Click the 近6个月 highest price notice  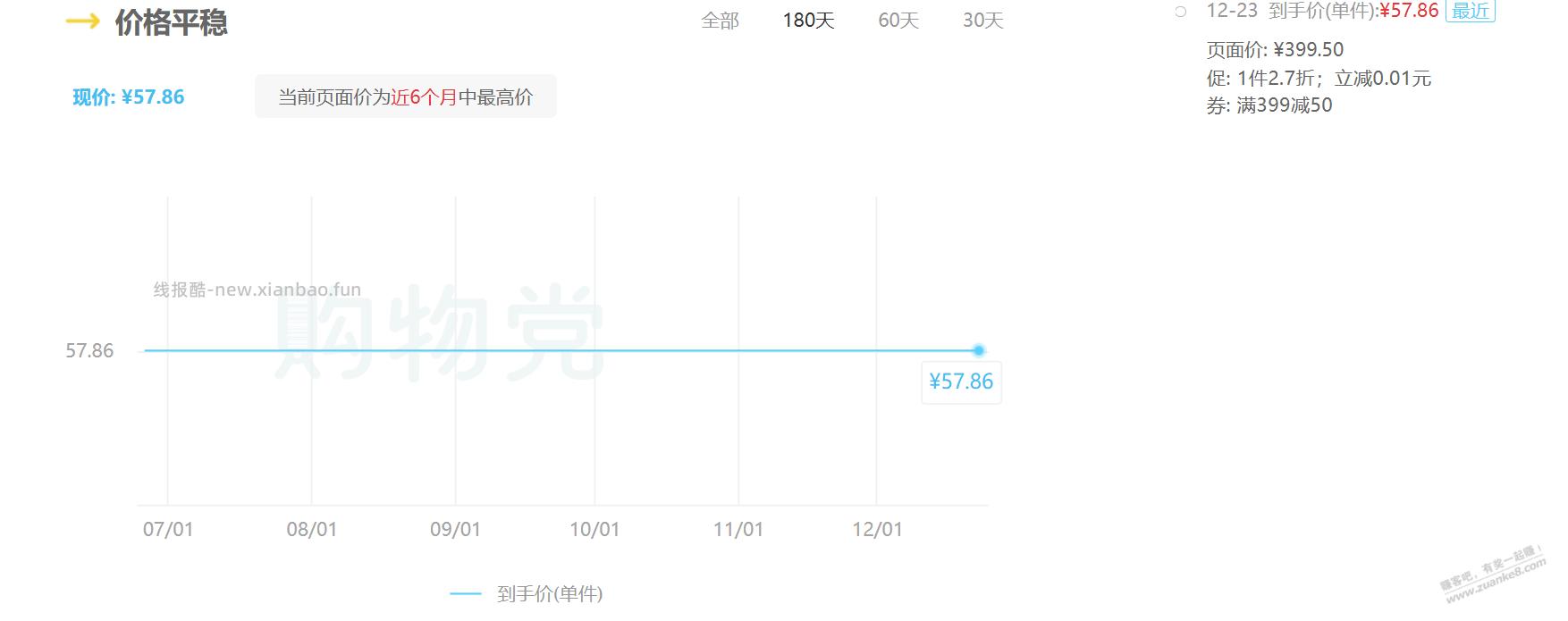click(x=405, y=97)
